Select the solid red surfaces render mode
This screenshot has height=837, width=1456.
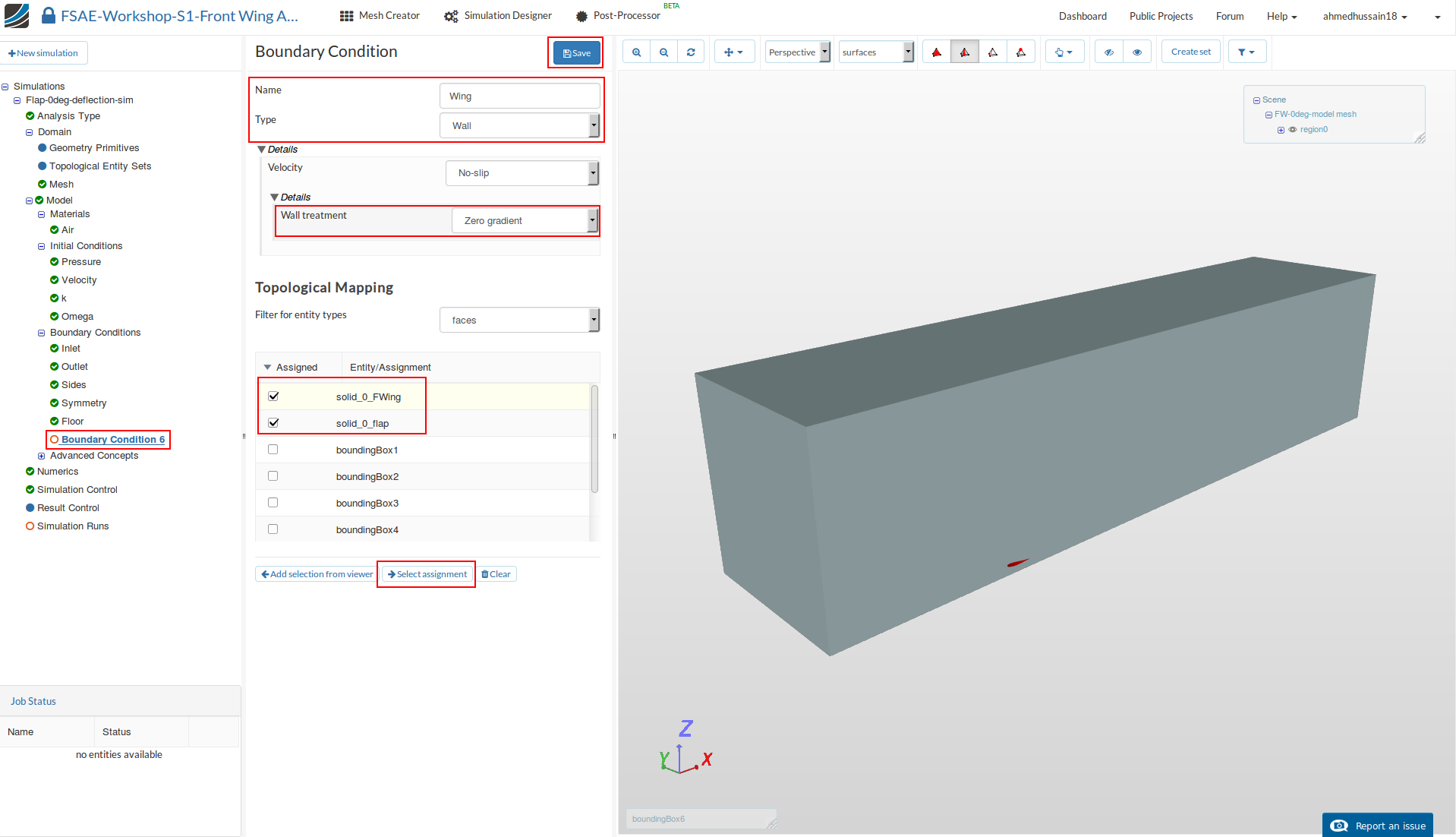[x=937, y=52]
